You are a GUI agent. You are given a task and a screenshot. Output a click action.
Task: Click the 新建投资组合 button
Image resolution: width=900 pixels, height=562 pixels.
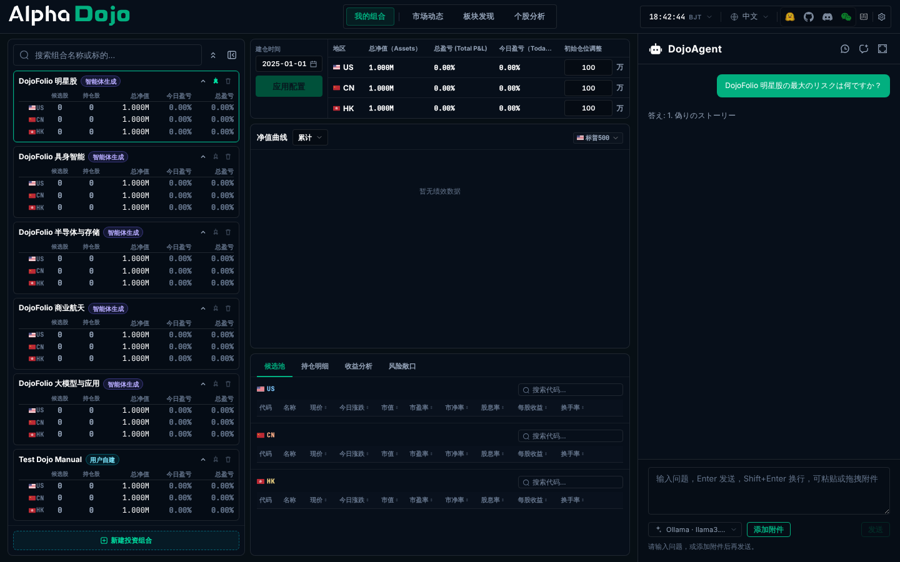tap(126, 540)
